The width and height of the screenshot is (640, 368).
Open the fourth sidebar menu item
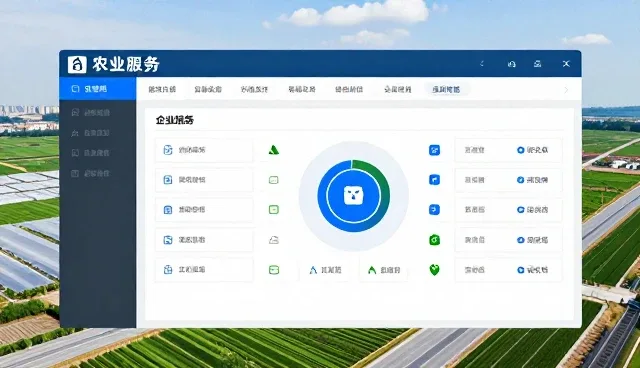click(98, 153)
